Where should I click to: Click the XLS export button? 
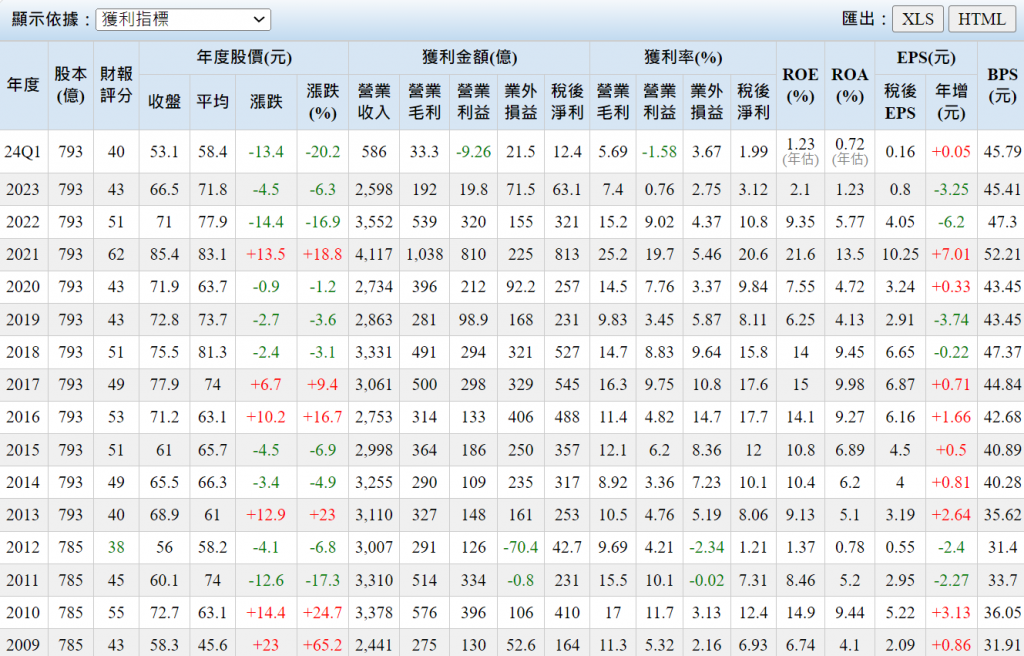coord(917,19)
